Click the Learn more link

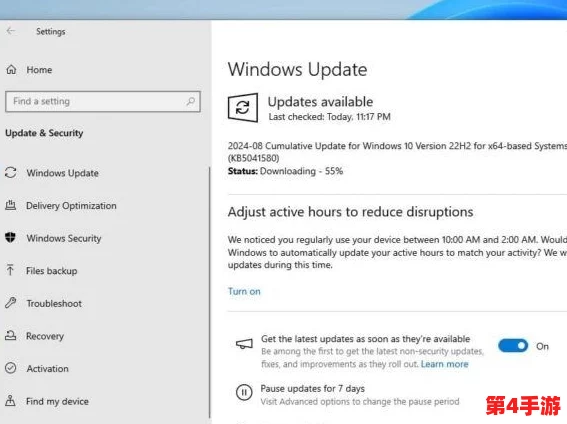(x=444, y=364)
